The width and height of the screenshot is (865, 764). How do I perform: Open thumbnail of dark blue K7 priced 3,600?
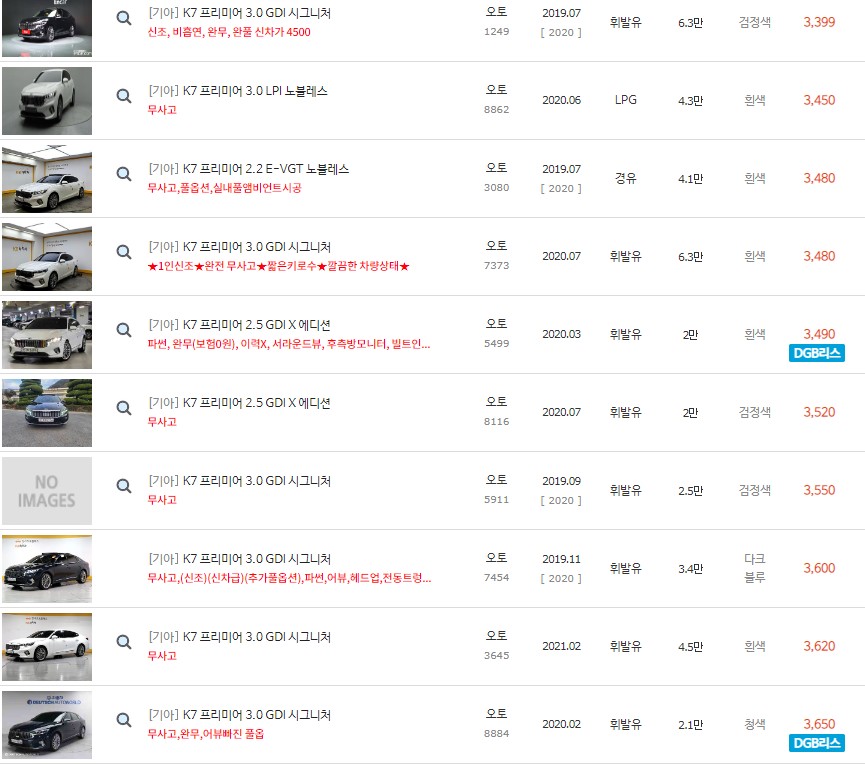47,569
